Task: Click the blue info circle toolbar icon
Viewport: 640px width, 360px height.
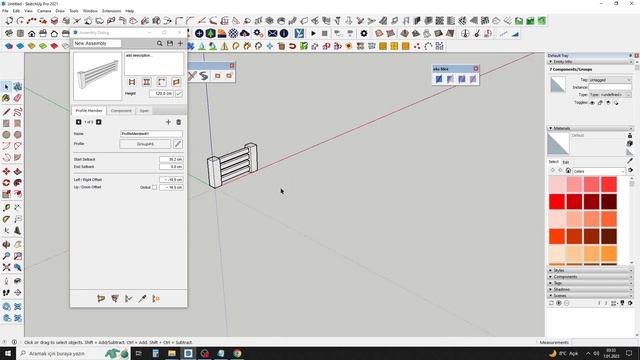Action: [284, 33]
